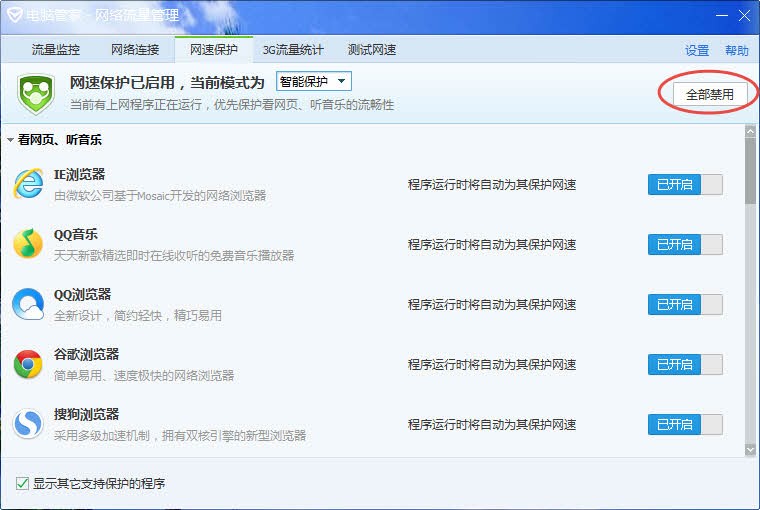
Task: Select the IE浏览器 program name
Action: (x=79, y=175)
